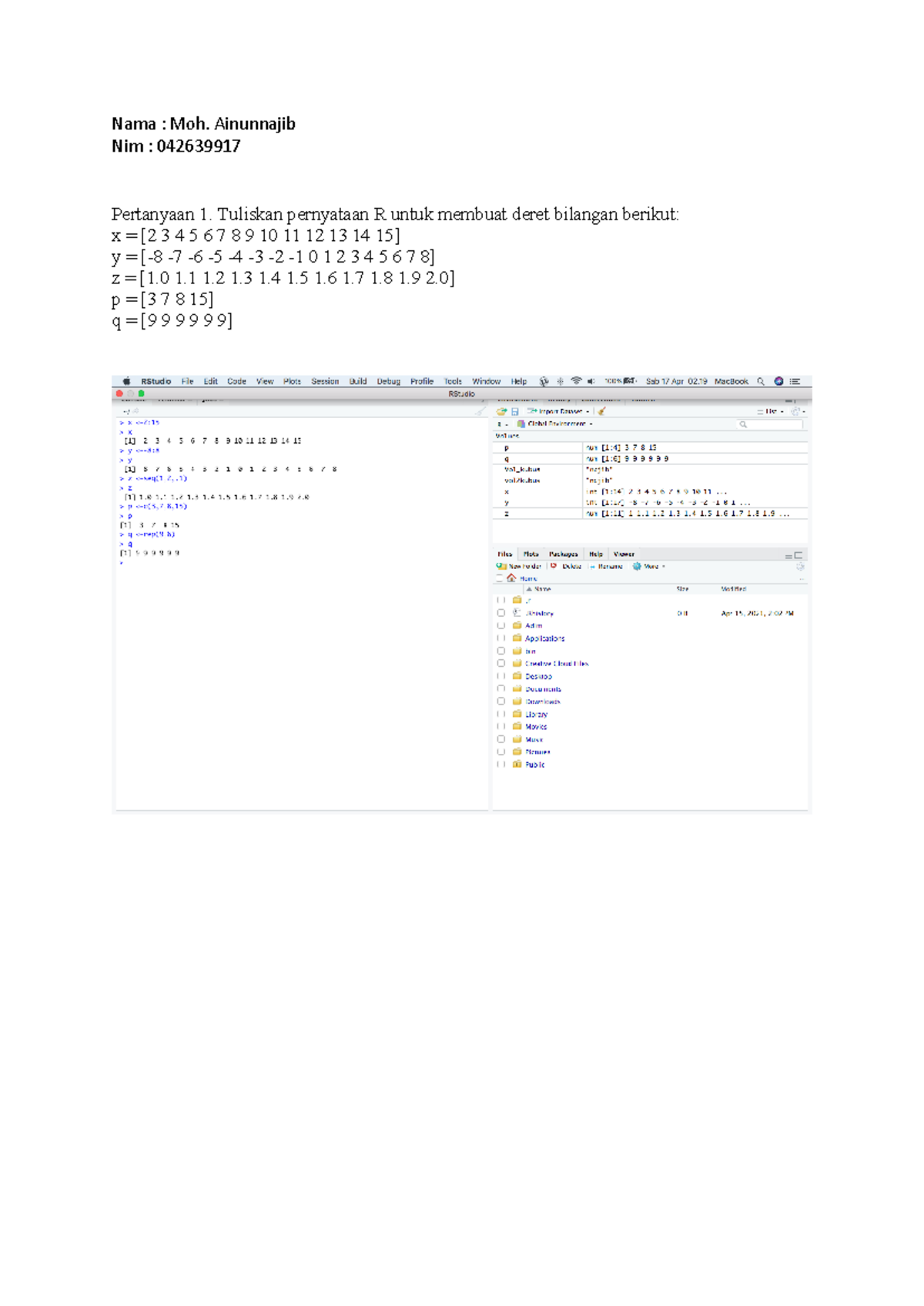Click the environment search field
This screenshot has height=1306, width=924.
click(770, 424)
